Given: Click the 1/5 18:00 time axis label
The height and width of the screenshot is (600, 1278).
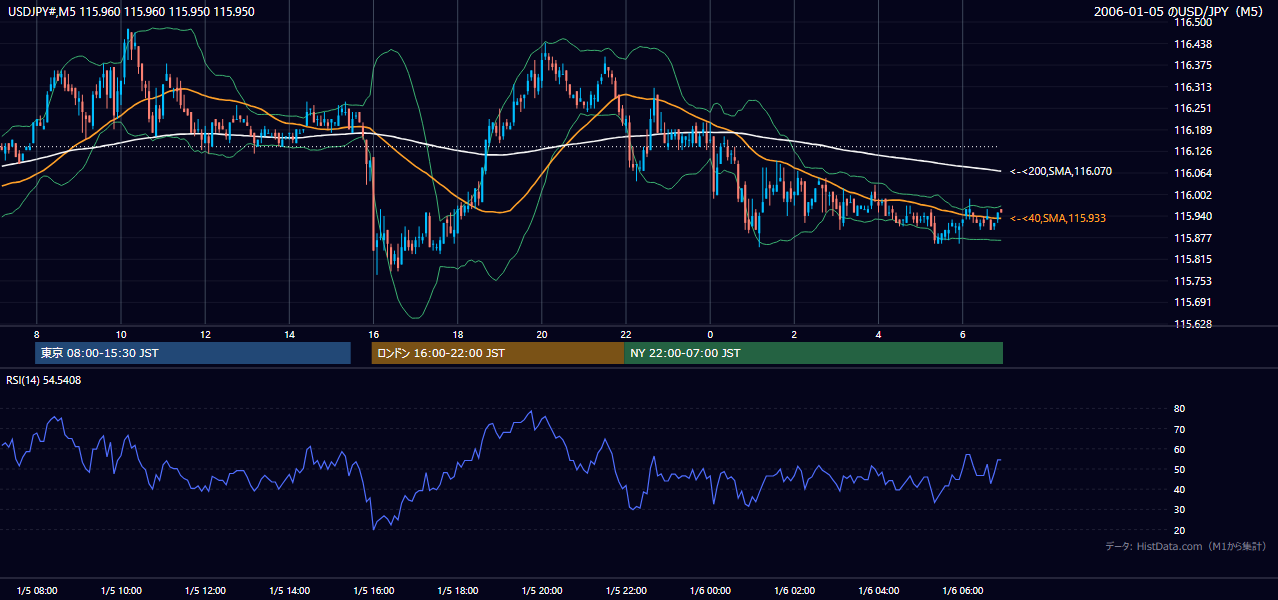Looking at the screenshot, I should 457,590.
